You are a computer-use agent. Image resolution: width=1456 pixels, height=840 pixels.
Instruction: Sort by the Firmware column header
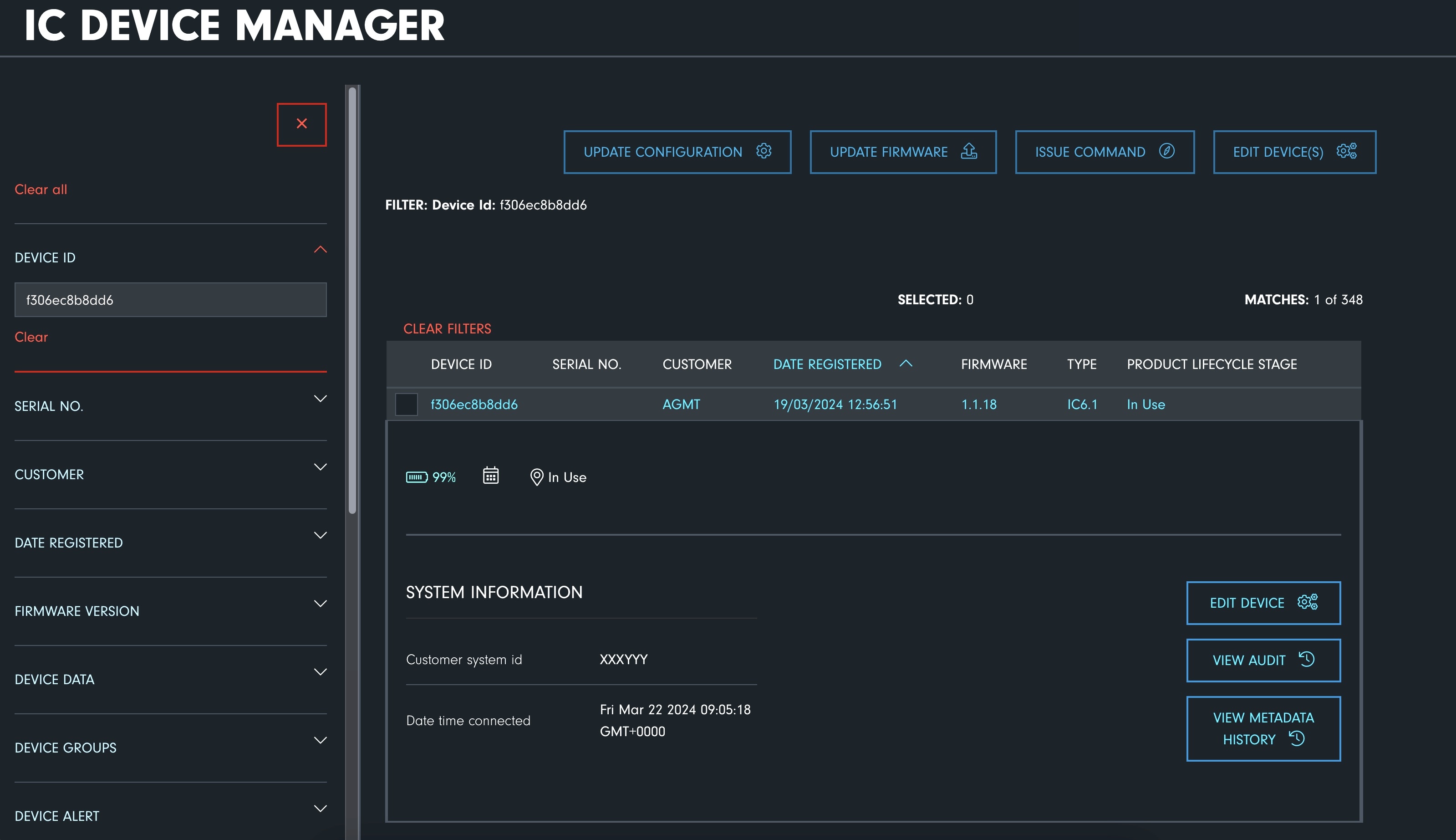coord(993,364)
